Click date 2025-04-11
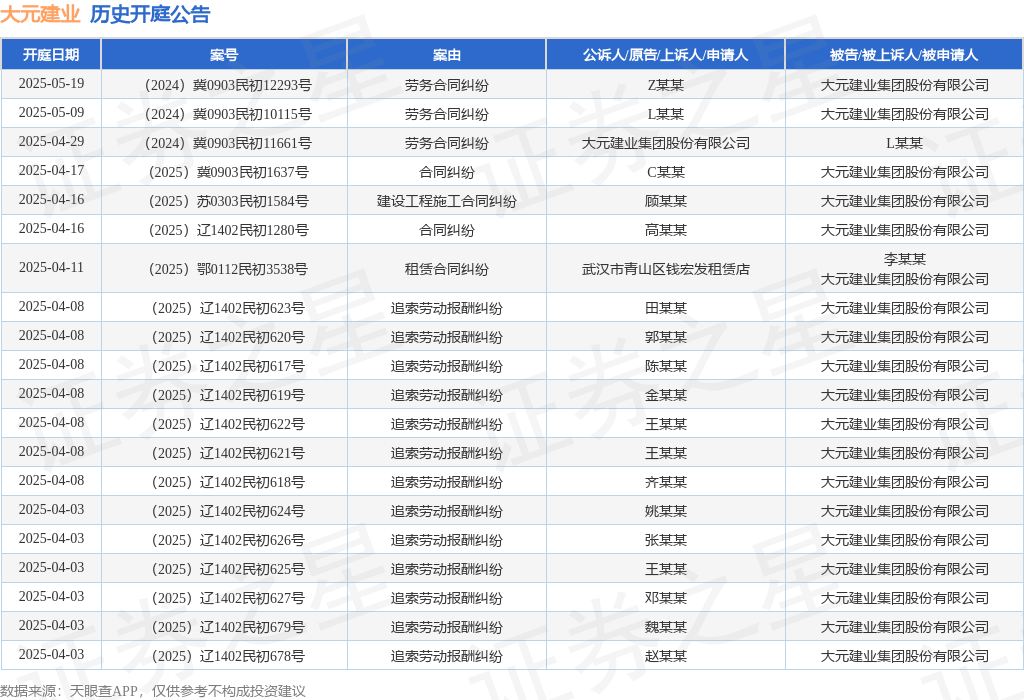1024x700 pixels. click(x=51, y=267)
